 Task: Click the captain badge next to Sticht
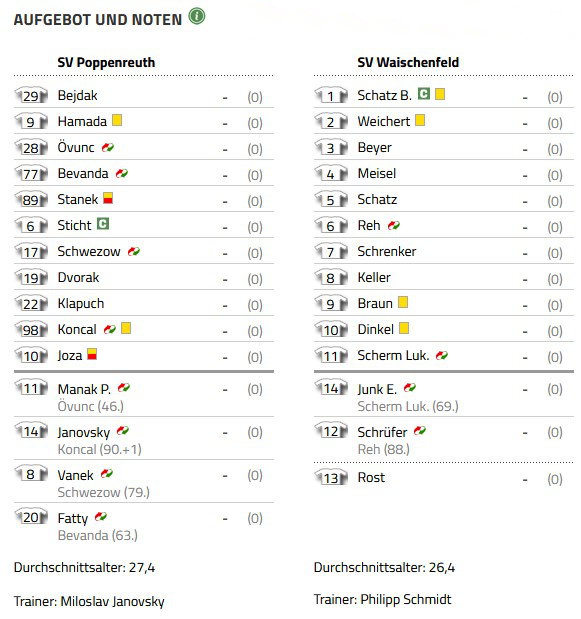(103, 224)
